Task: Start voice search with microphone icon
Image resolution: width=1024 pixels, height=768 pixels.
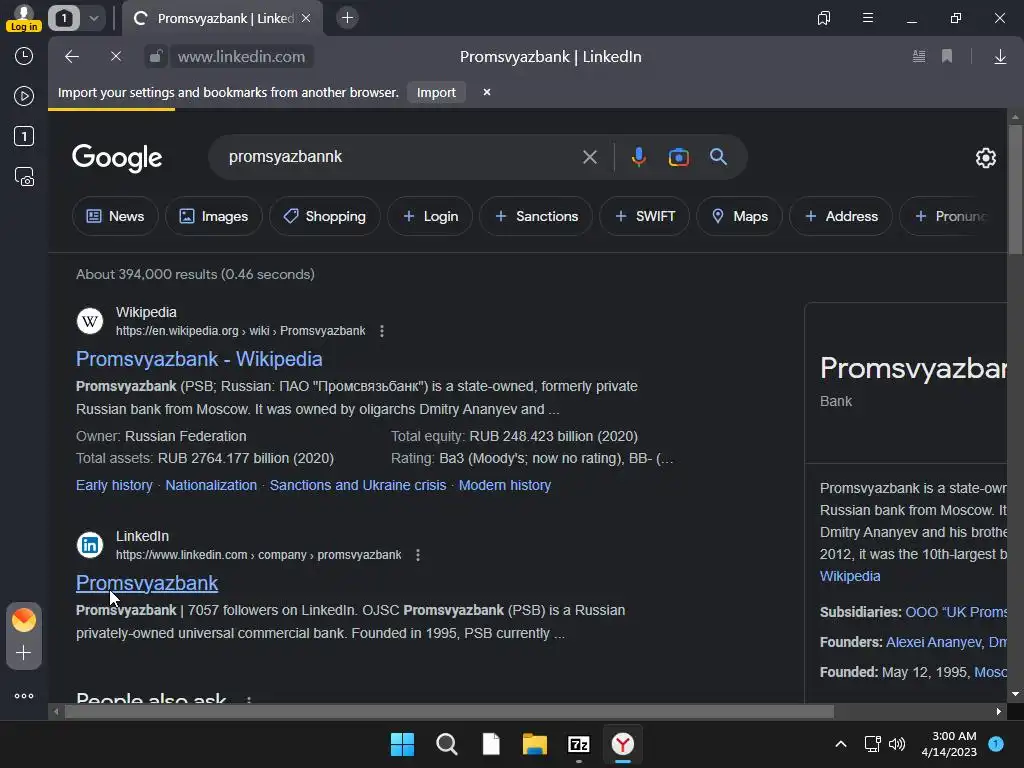Action: 639,157
